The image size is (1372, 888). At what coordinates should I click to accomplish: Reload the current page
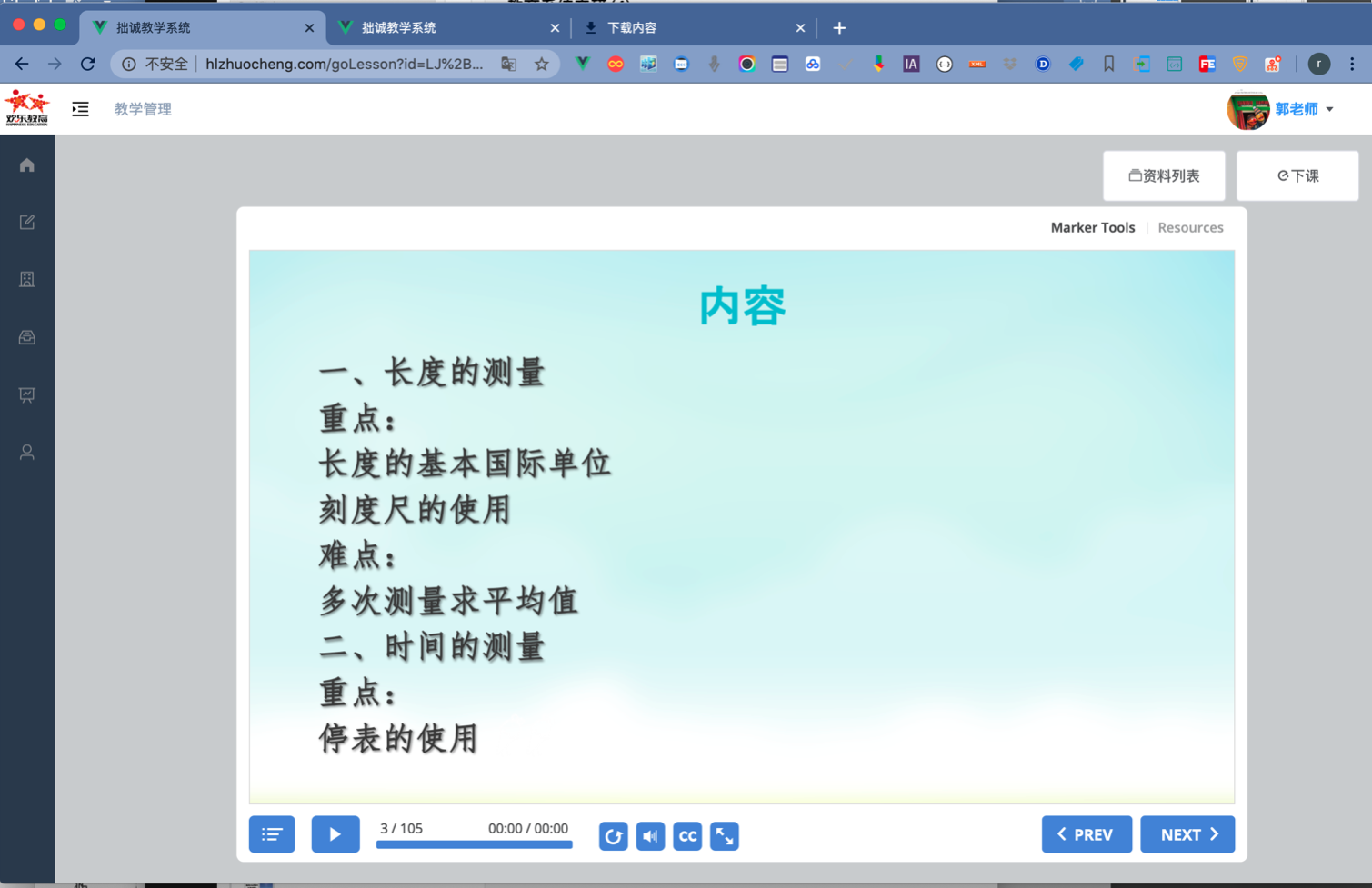point(88,64)
